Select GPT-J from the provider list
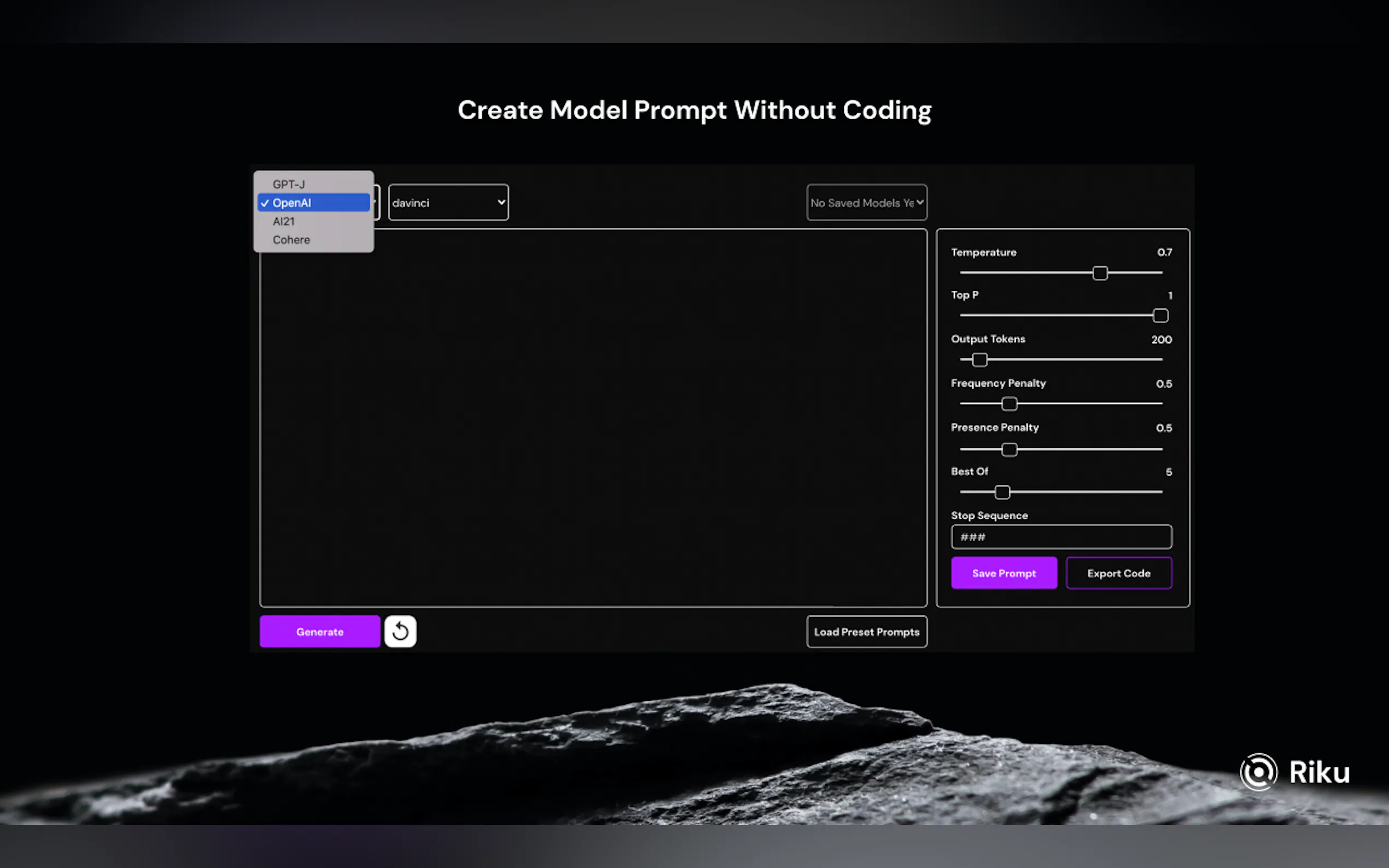Viewport: 1389px width, 868px height. [x=289, y=184]
